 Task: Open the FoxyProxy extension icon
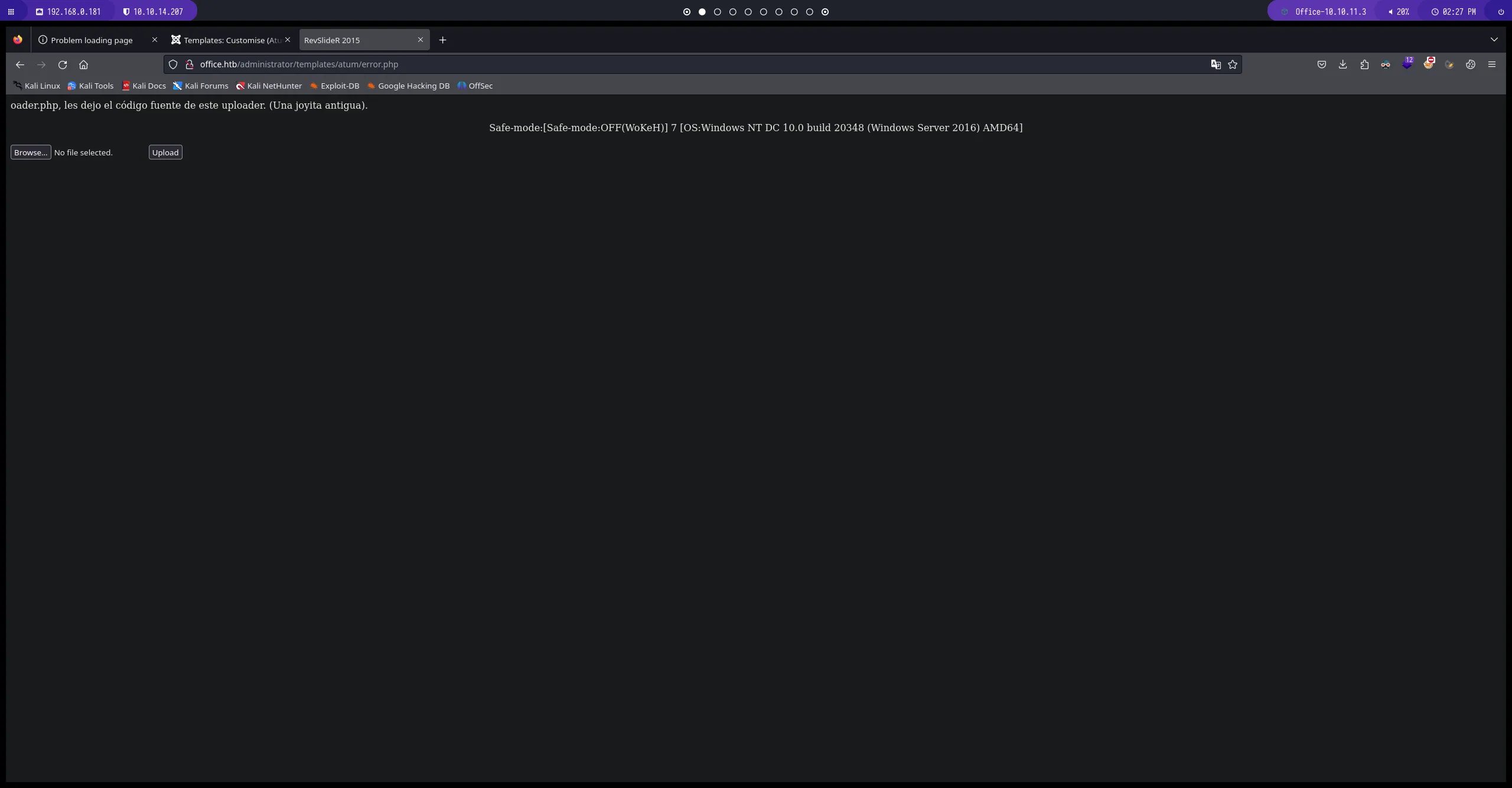pyautogui.click(x=1429, y=64)
